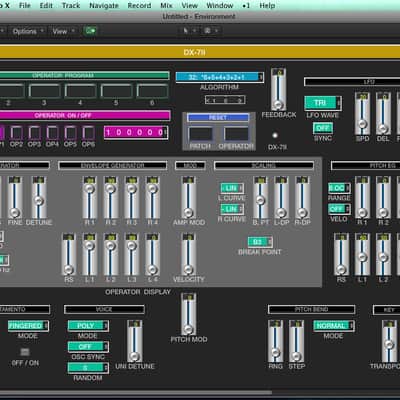
Task: Open the Window menu
Action: pyautogui.click(x=220, y=6)
